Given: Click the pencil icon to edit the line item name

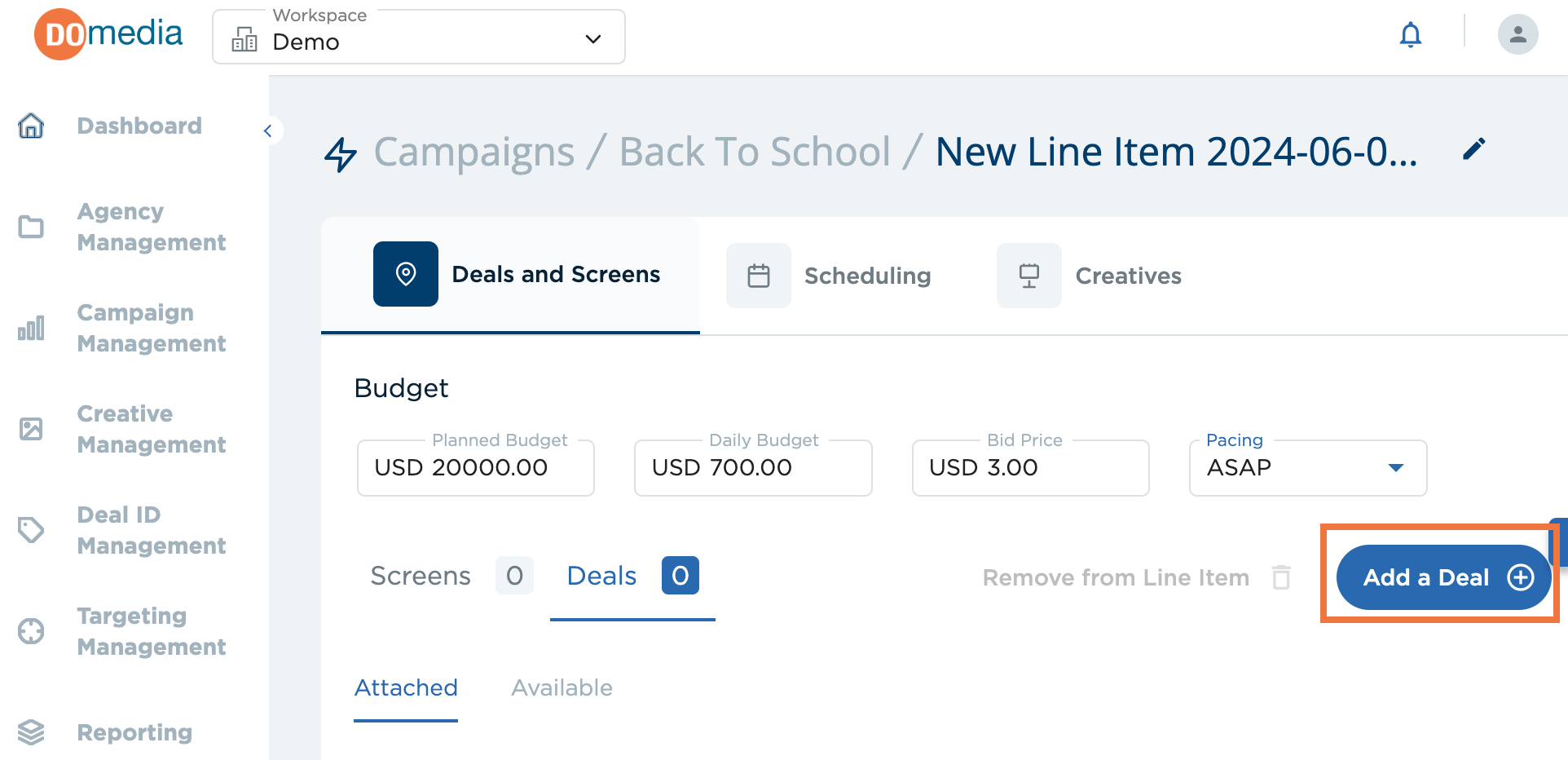Looking at the screenshot, I should click(x=1473, y=149).
